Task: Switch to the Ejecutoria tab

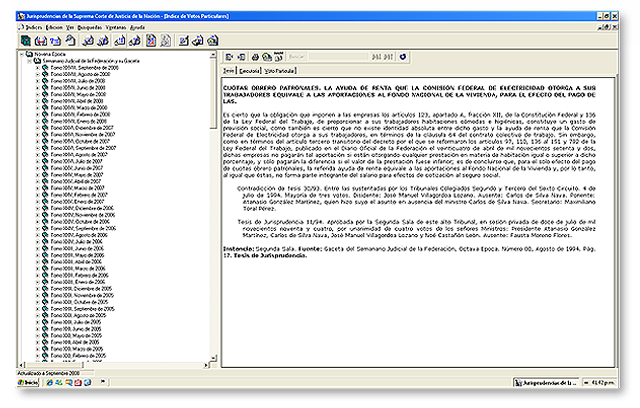Action: 249,71
